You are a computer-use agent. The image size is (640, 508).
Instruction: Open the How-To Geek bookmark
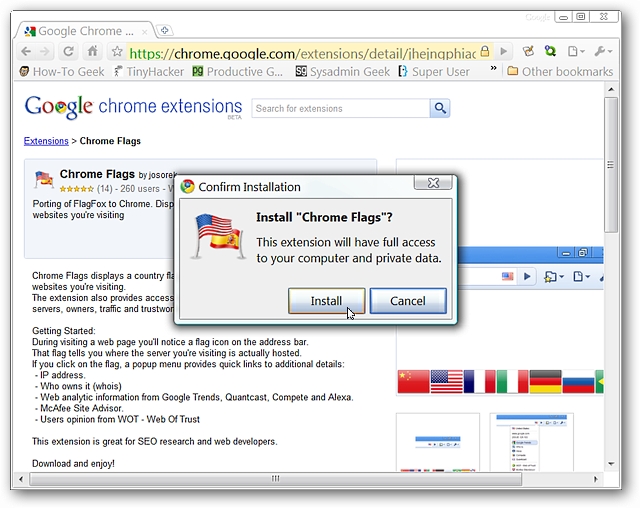click(x=61, y=71)
